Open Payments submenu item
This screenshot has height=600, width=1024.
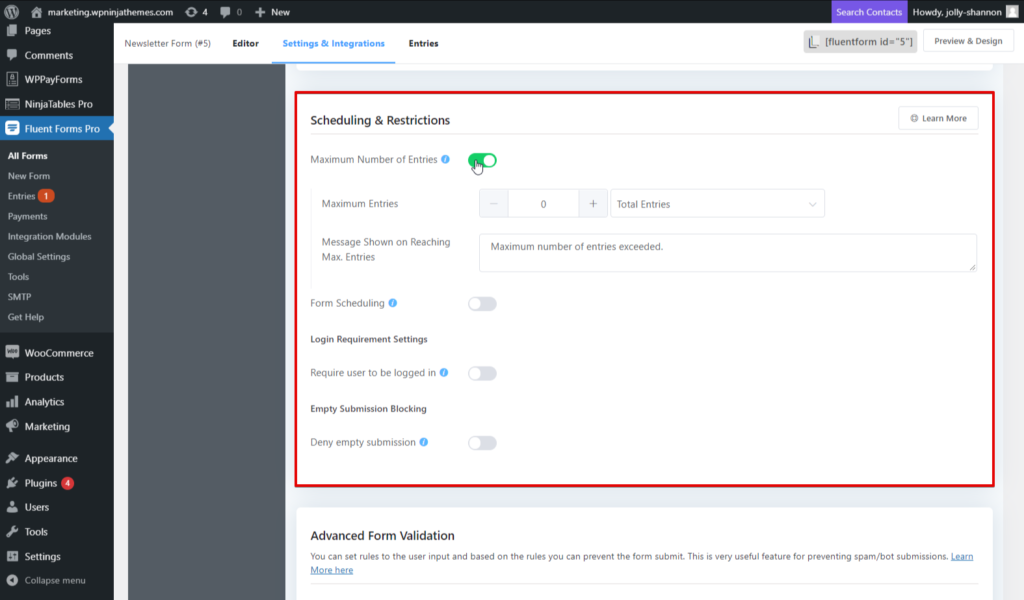(27, 216)
